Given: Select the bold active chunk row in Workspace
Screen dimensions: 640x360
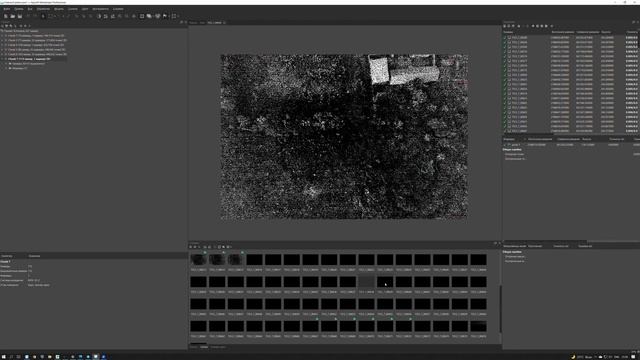Looking at the screenshot, I should (x=33, y=59).
